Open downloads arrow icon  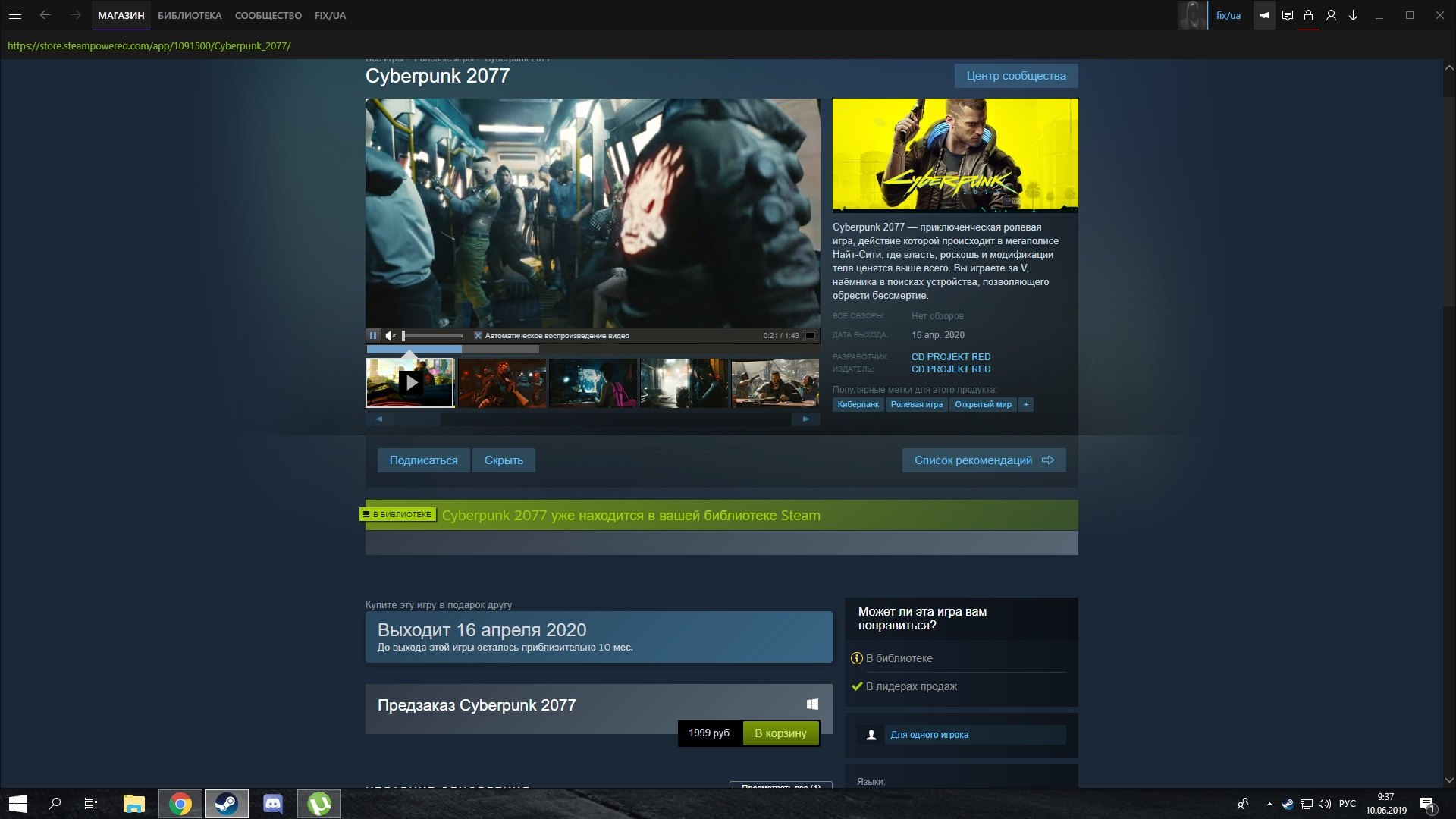(1353, 15)
